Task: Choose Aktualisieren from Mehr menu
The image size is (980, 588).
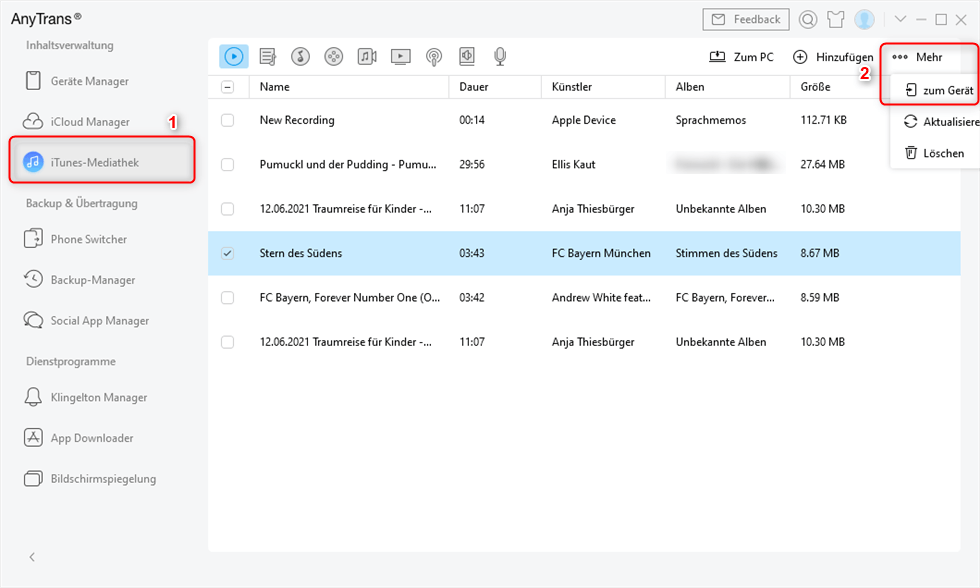Action: coord(941,122)
